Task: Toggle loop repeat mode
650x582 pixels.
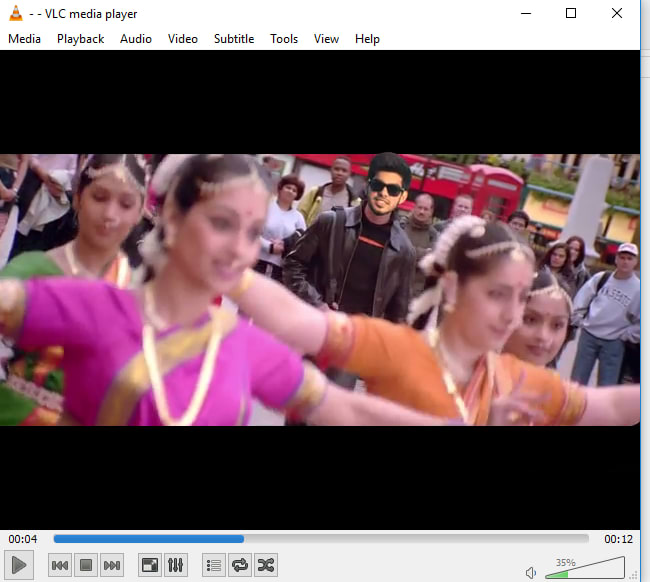Action: coord(240,565)
